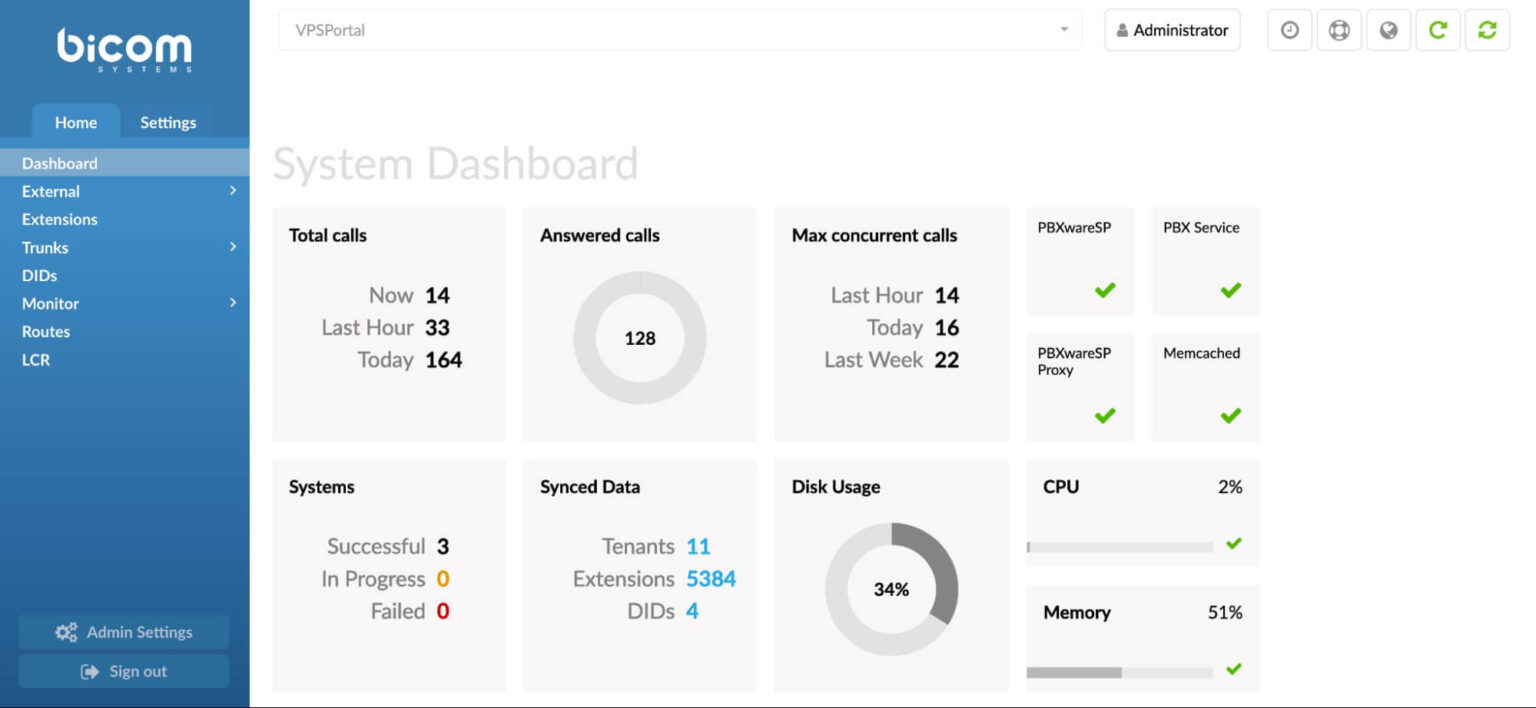The image size is (1536, 708).
Task: Open the clock/uptime icon in toolbar
Action: click(x=1289, y=29)
